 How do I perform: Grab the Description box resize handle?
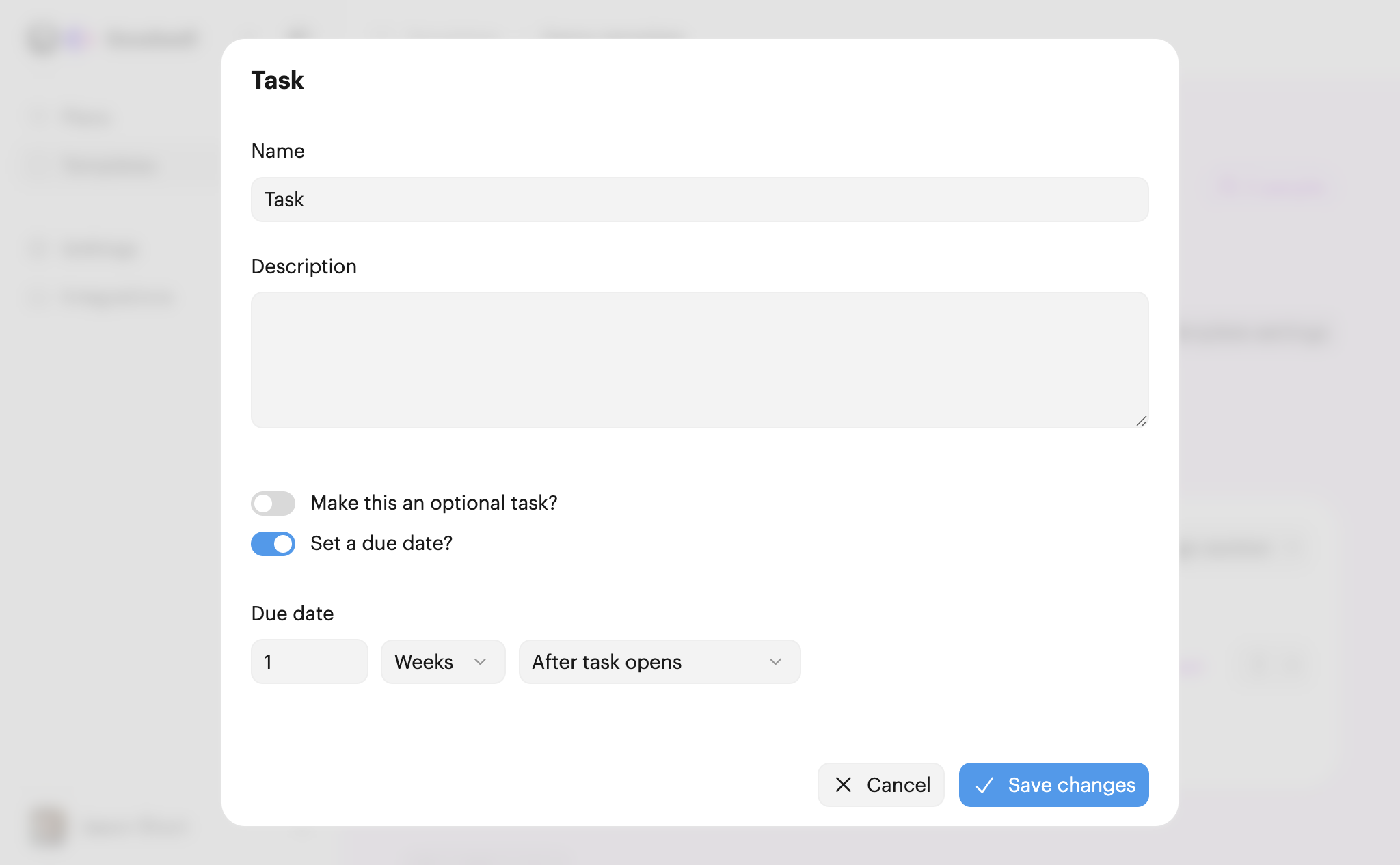pyautogui.click(x=1141, y=421)
